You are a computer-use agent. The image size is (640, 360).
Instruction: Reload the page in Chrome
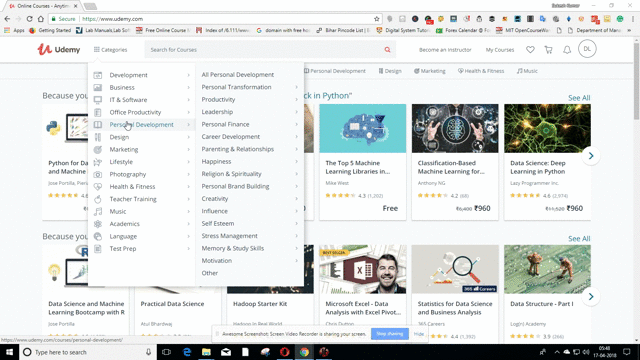point(29,19)
